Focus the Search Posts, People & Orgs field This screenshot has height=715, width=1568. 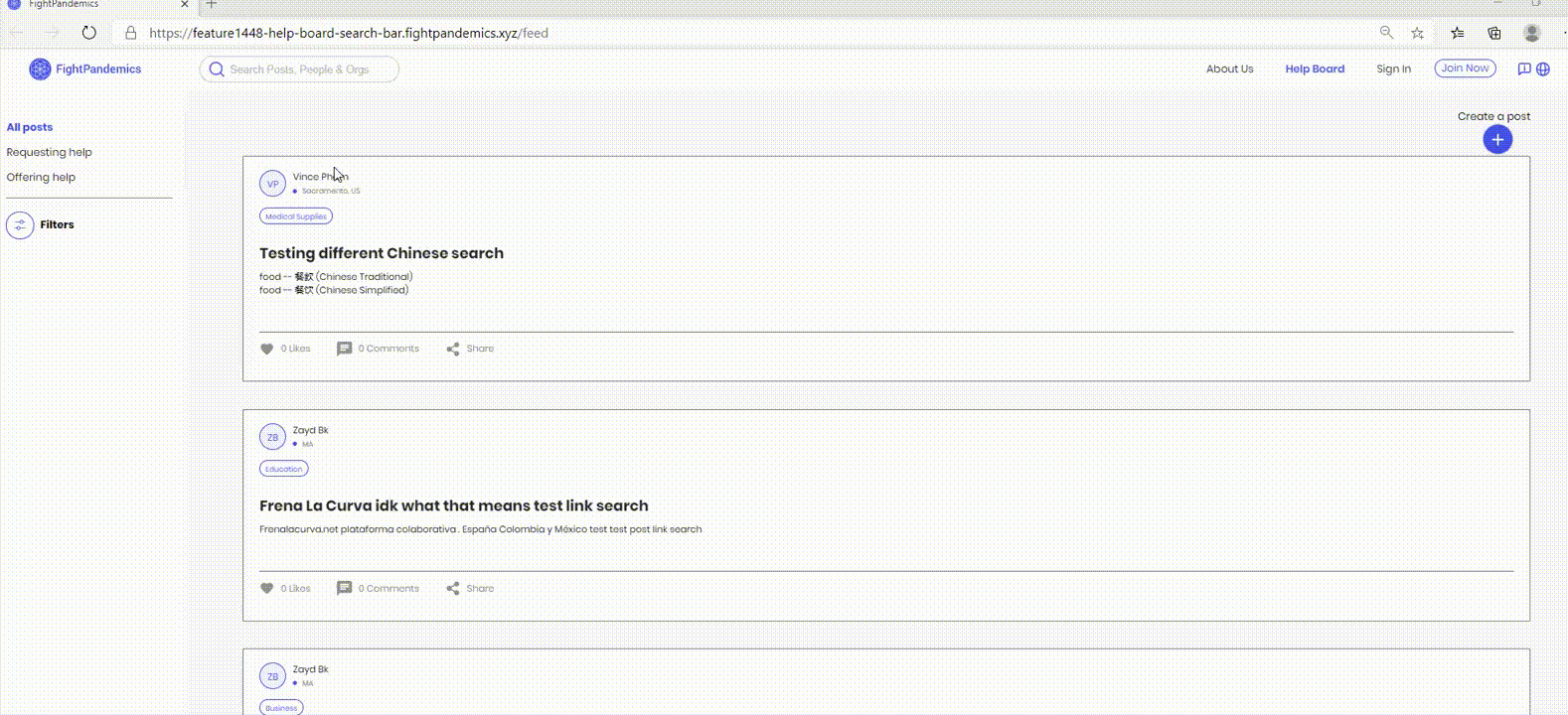click(x=299, y=70)
